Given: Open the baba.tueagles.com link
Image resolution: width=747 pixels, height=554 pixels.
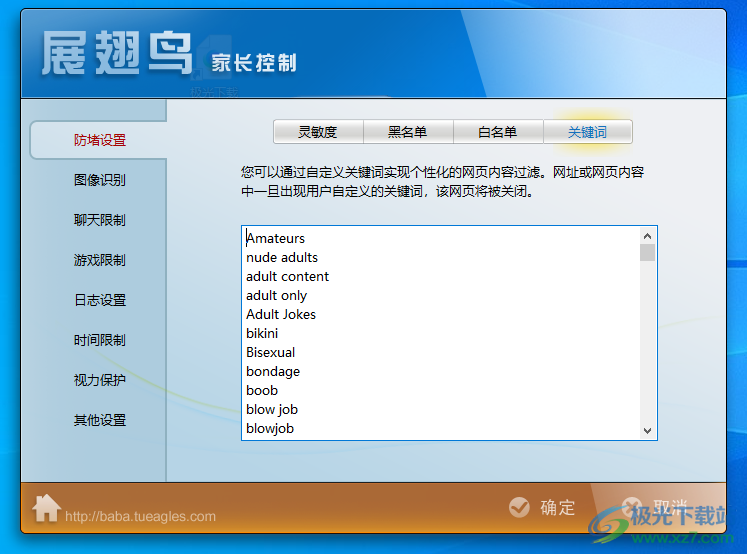Looking at the screenshot, I should (140, 517).
